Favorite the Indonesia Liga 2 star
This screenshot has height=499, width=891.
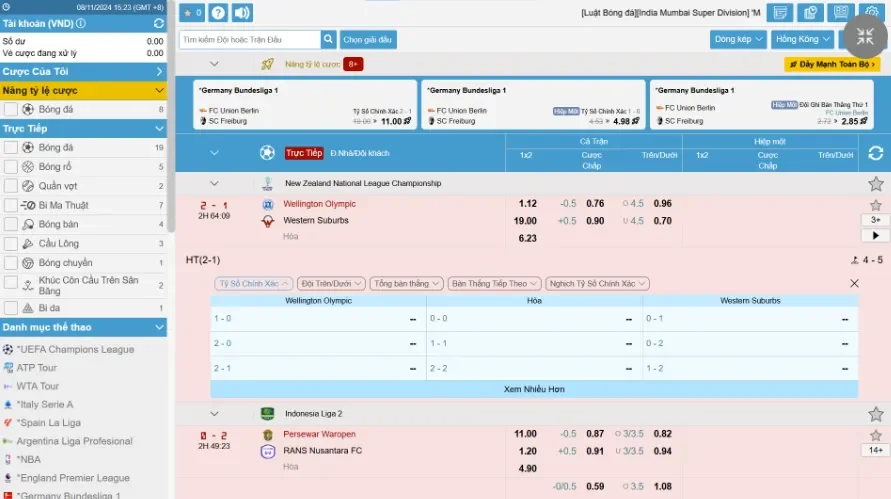876,414
